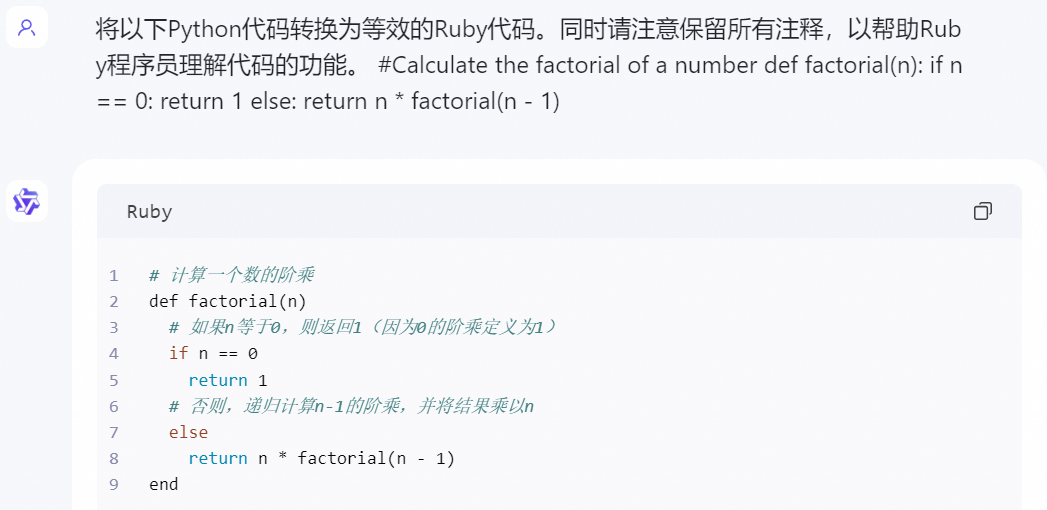The height and width of the screenshot is (510, 1047).
Task: Click the Ruby language label
Action: (x=149, y=212)
